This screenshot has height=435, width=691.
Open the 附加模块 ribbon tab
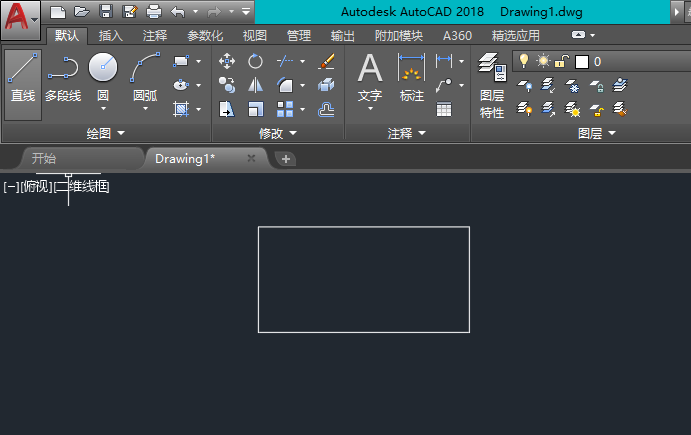pyautogui.click(x=399, y=36)
